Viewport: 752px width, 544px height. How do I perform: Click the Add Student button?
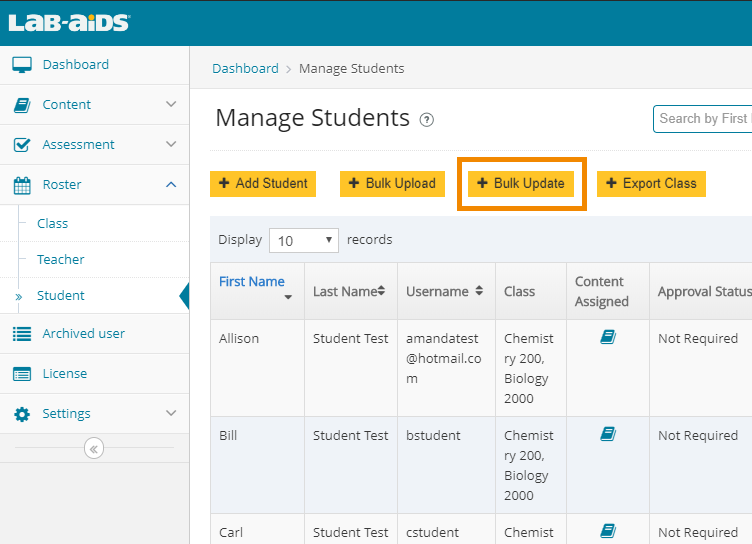click(x=263, y=184)
